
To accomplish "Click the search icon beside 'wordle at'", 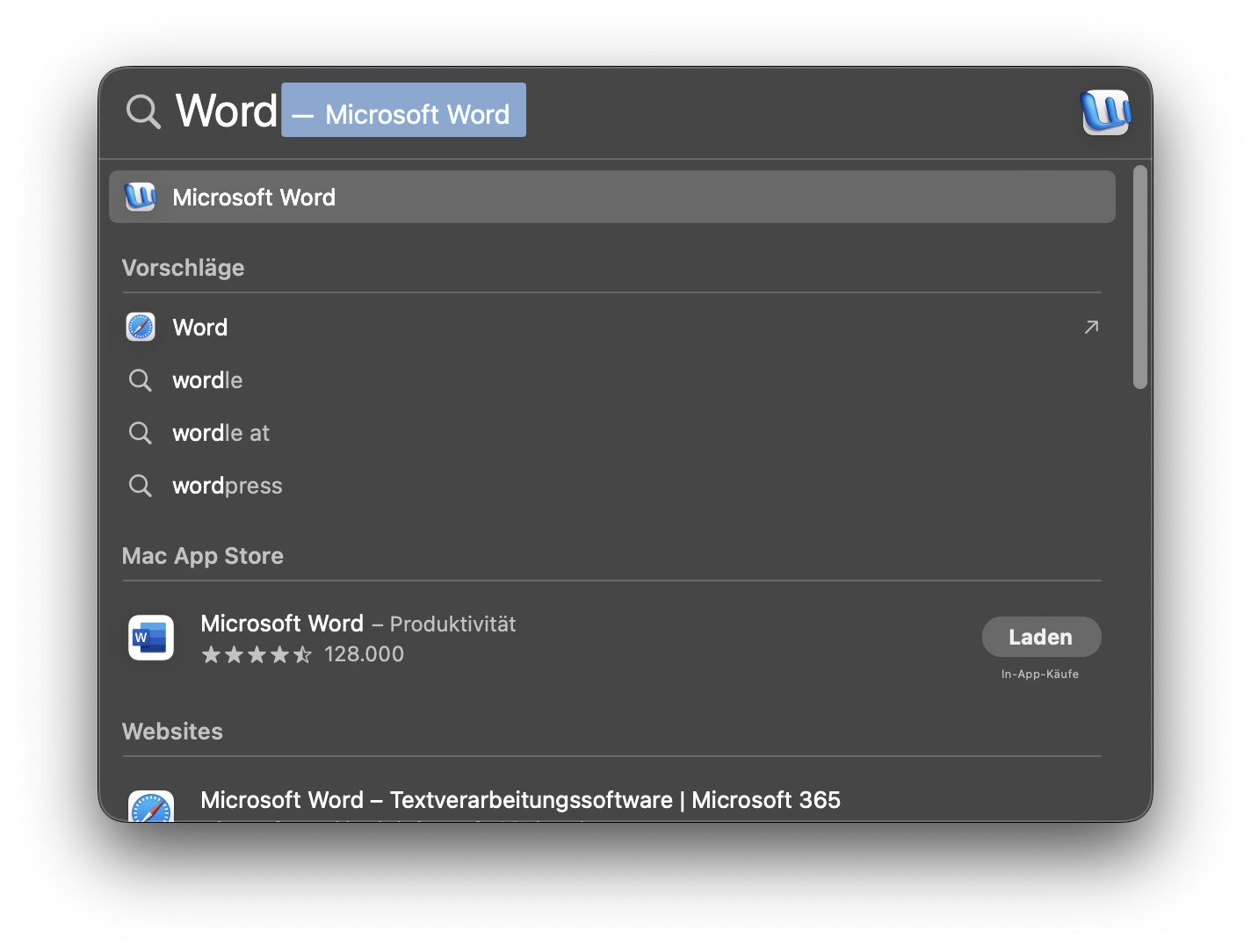I will (x=141, y=433).
